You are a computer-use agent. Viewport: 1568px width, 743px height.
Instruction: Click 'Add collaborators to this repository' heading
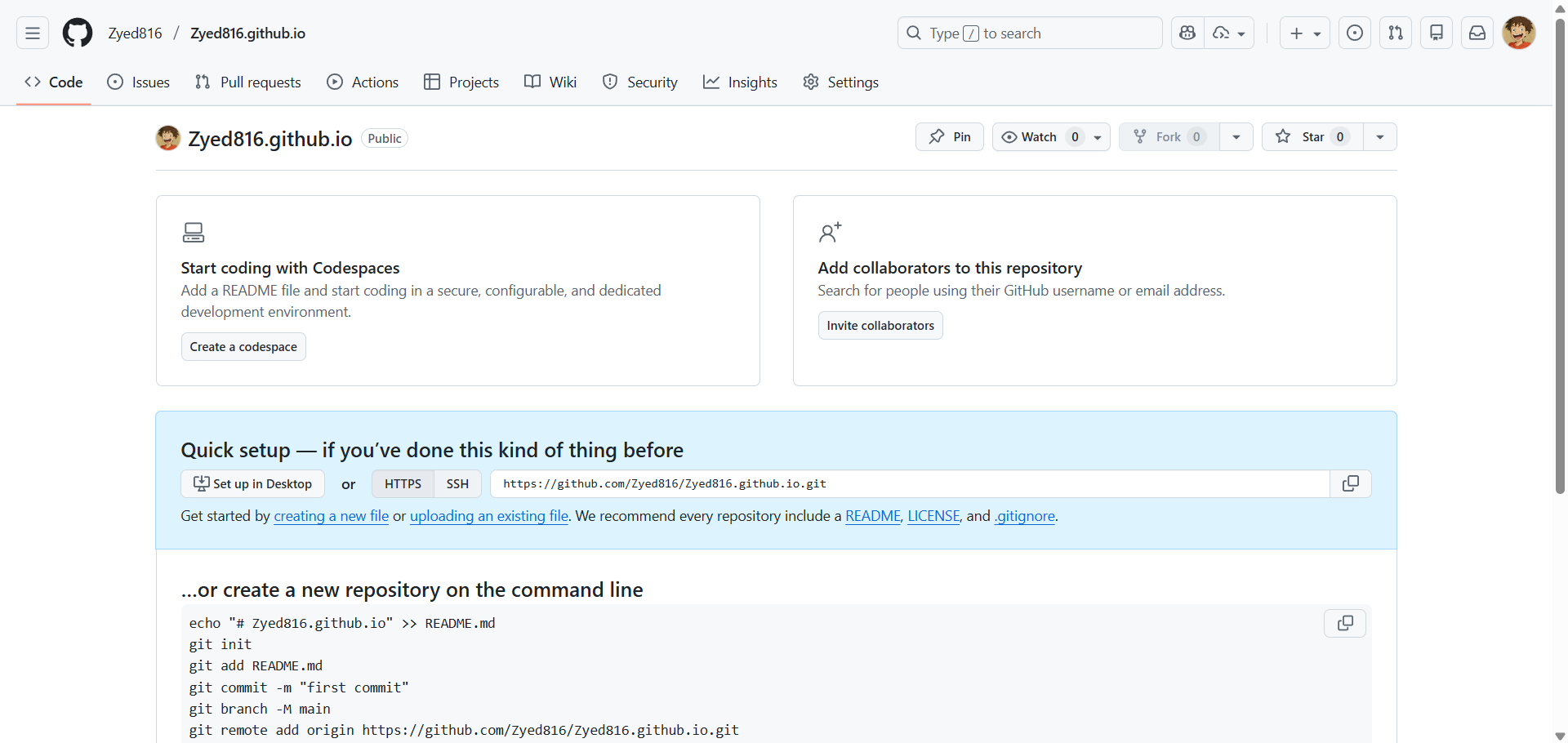[x=950, y=268]
